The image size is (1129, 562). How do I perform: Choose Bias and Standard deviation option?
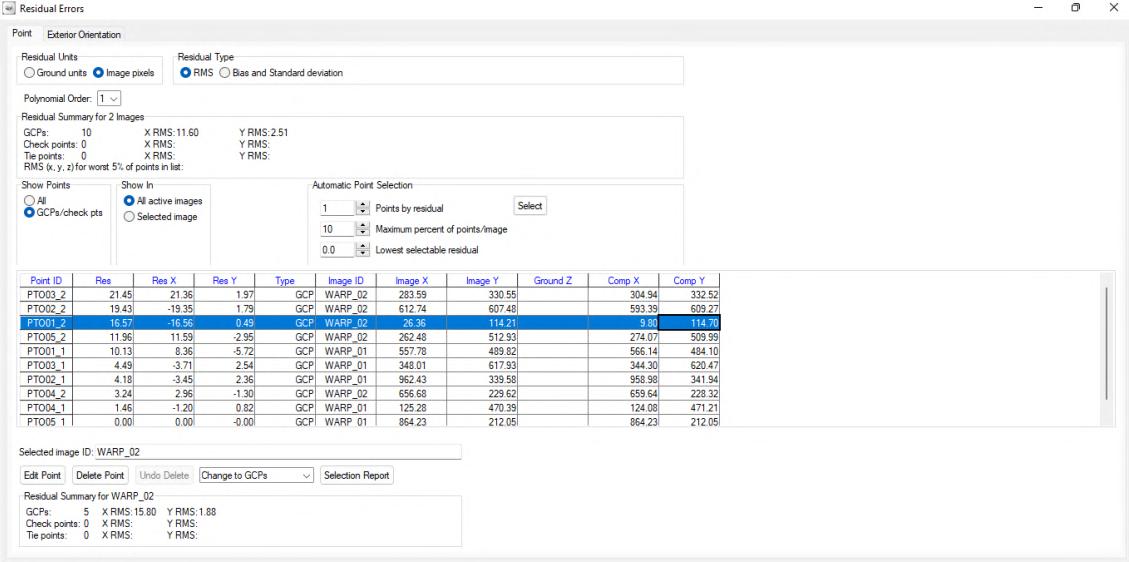281,73
